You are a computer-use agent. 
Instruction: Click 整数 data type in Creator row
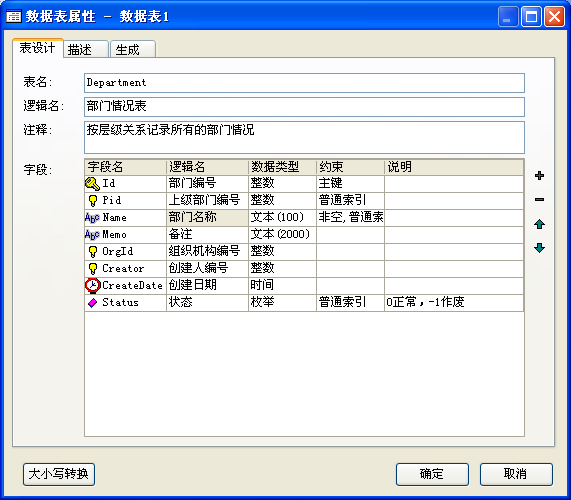point(283,269)
